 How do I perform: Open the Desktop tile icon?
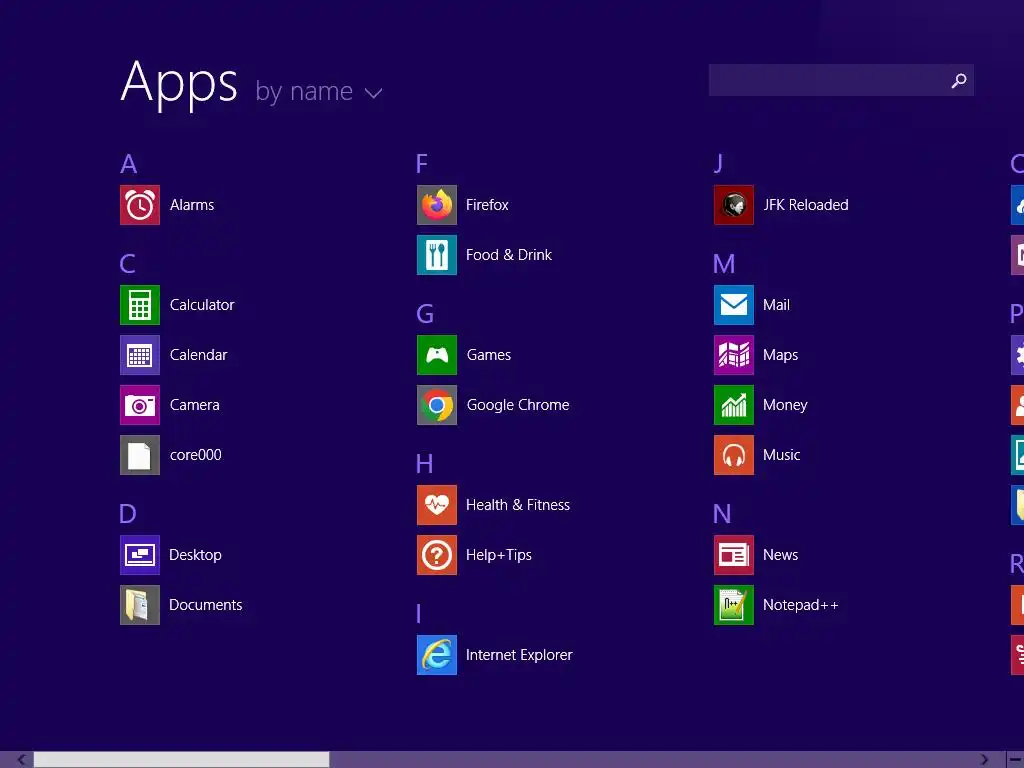(x=140, y=555)
